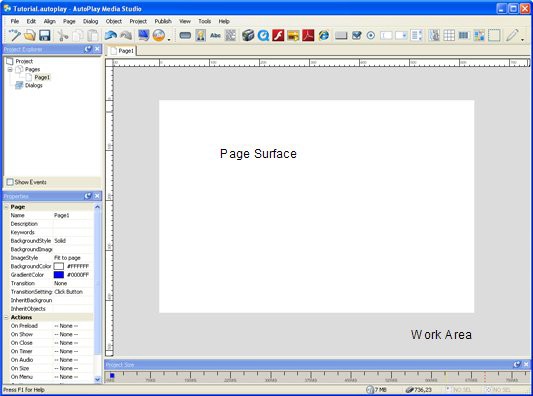Close the Properties panel
Image resolution: width=533 pixels, height=396 pixels.
[97, 196]
